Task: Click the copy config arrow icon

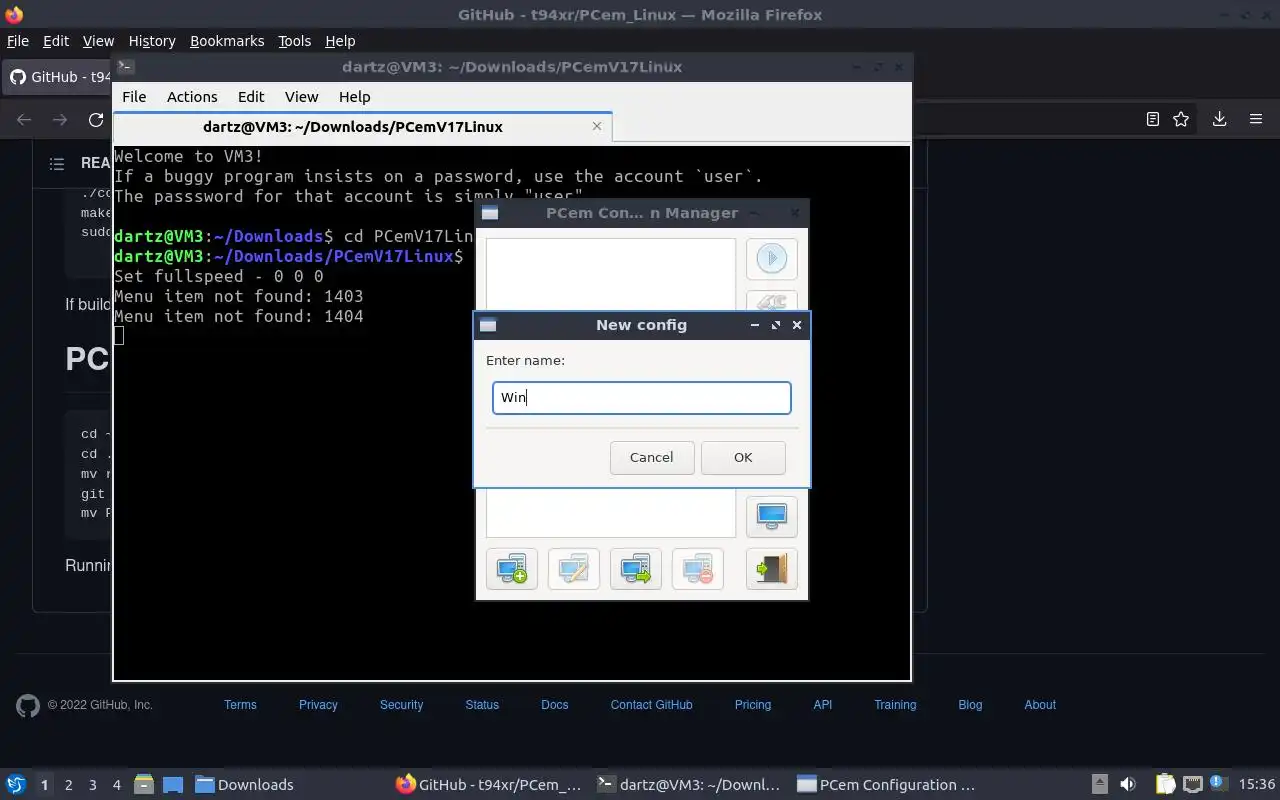Action: tap(636, 569)
